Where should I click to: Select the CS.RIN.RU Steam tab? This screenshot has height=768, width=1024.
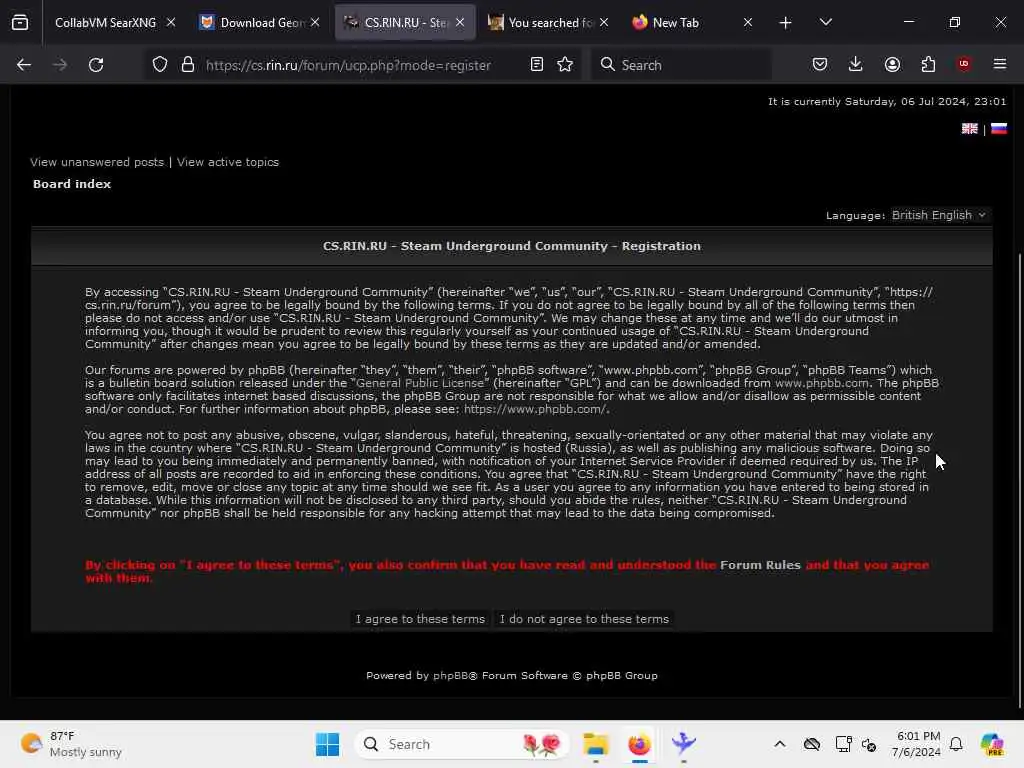405,23
